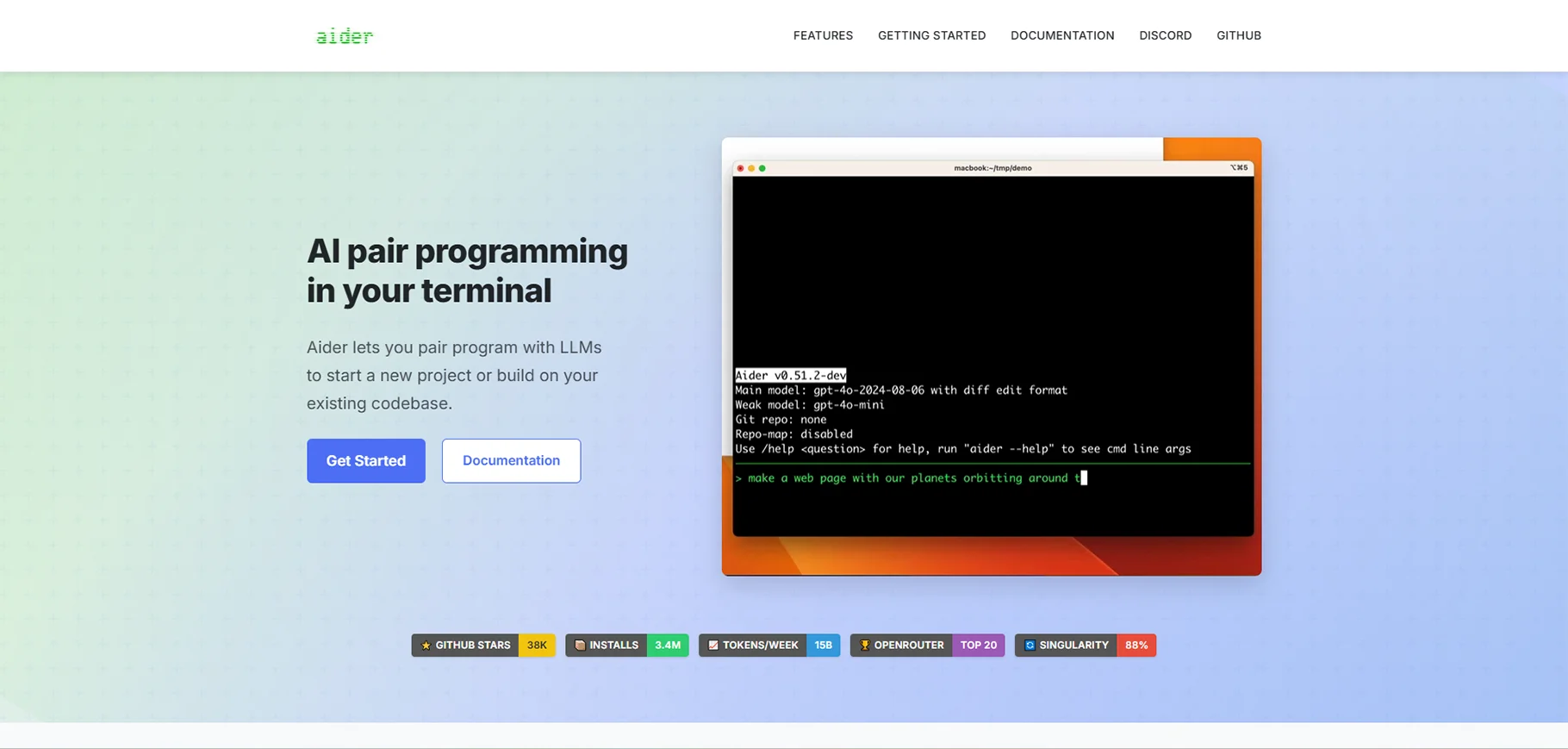Image resolution: width=1568 pixels, height=749 pixels.
Task: Open the Getting Started nav link
Action: [x=931, y=35]
